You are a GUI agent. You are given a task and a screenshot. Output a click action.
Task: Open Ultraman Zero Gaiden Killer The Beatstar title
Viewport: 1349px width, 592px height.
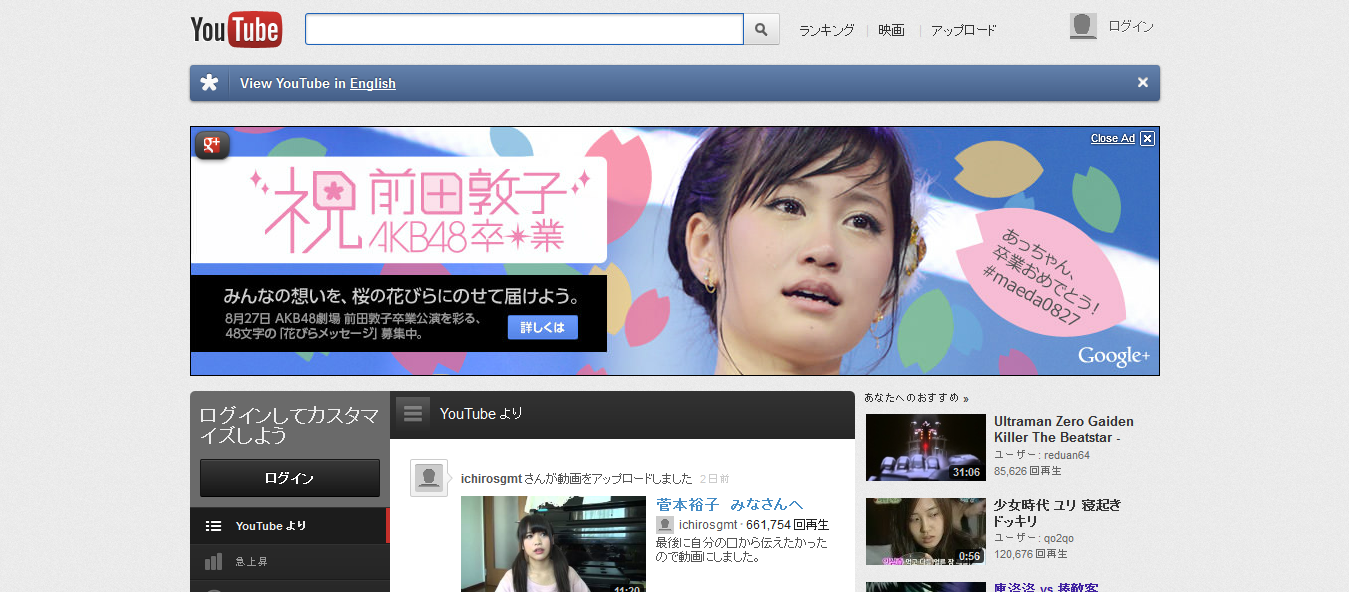[1064, 429]
